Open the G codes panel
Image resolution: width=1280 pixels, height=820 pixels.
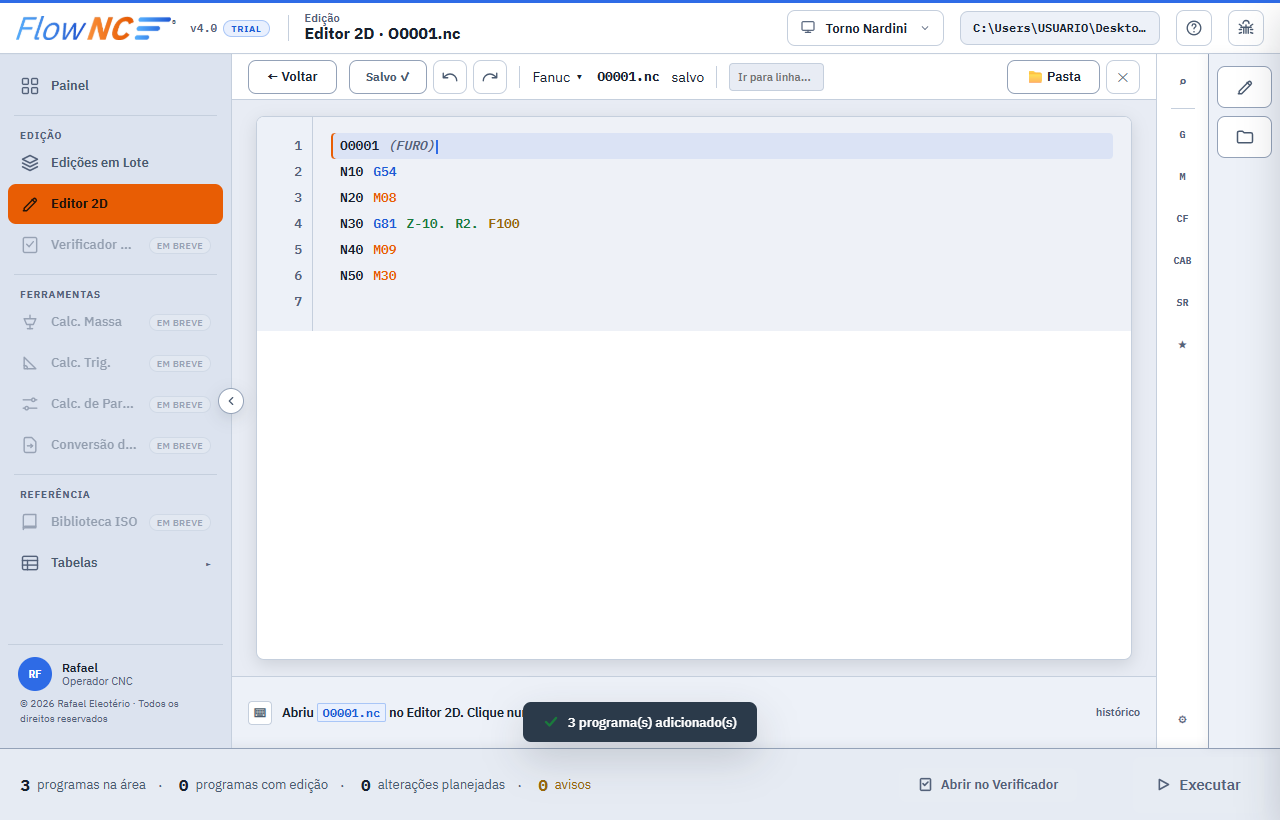pos(1183,134)
